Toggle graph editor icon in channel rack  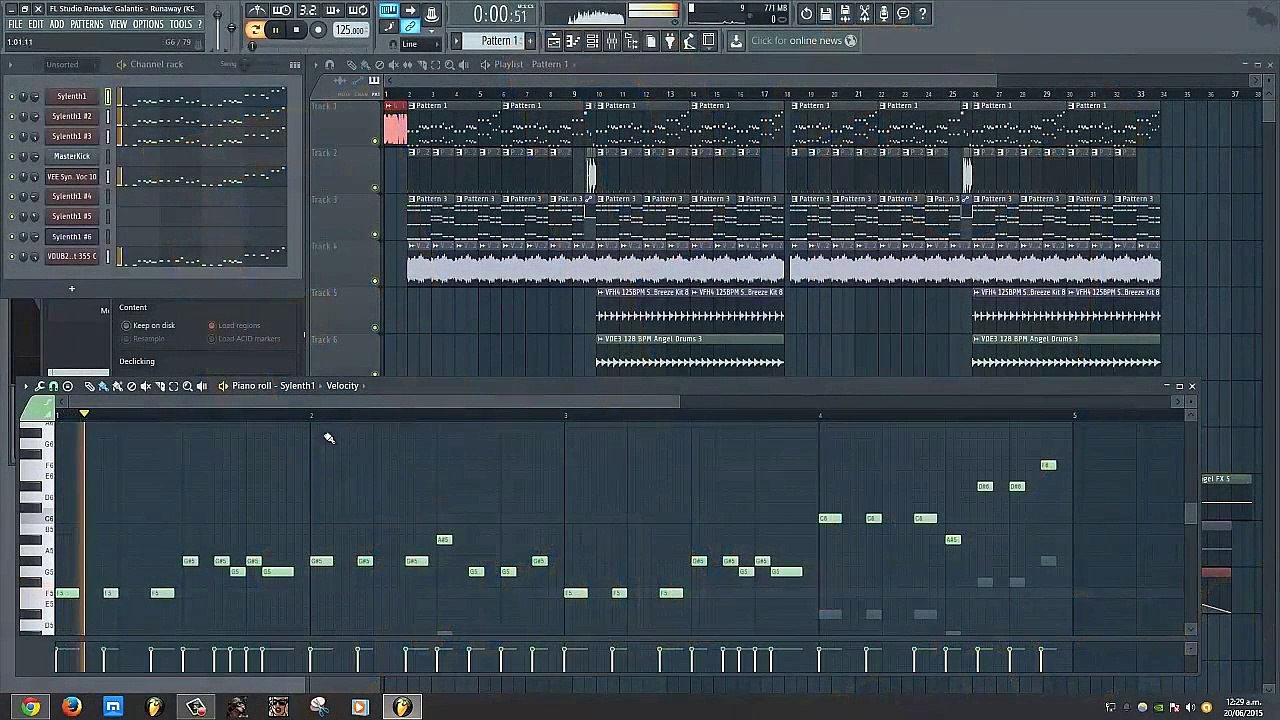(295, 65)
